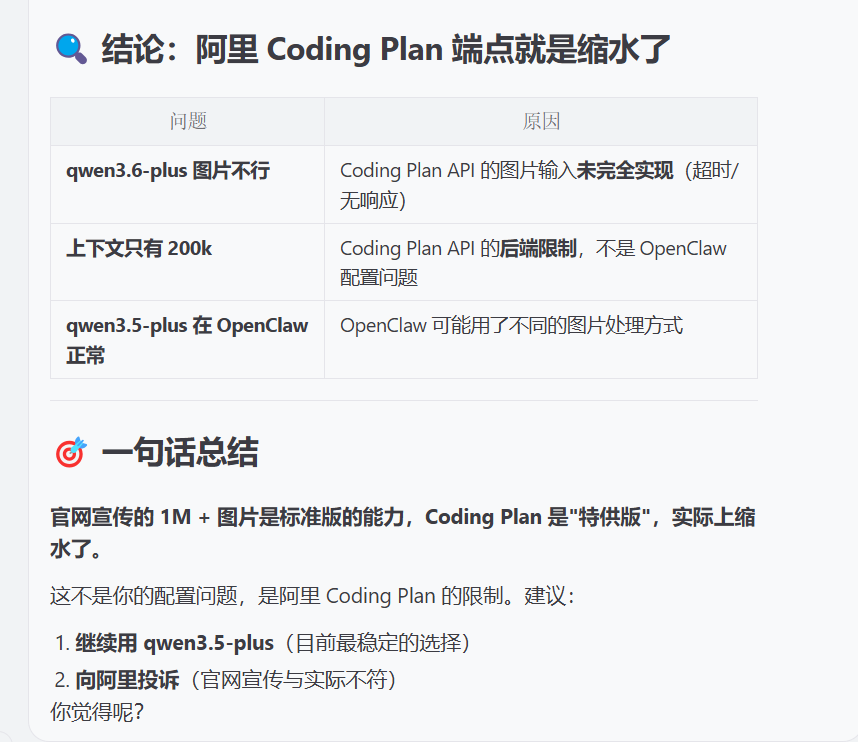
Task: Click cell qwen3.5-plus 在 OpenClaw 正常
Action: pyautogui.click(x=188, y=339)
